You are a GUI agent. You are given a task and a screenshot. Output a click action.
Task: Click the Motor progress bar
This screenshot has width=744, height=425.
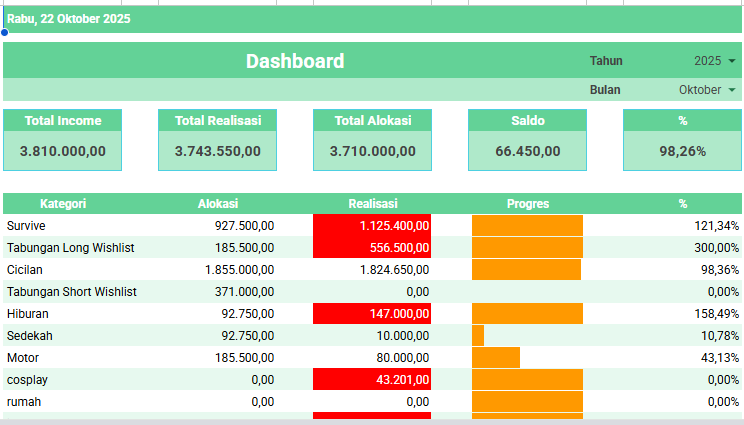tap(496, 358)
